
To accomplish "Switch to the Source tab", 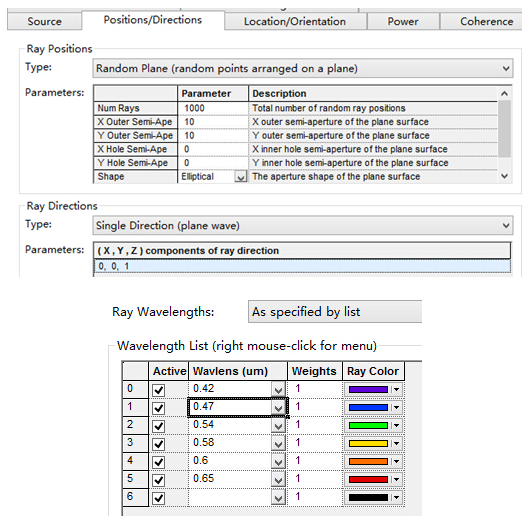I will pyautogui.click(x=44, y=21).
